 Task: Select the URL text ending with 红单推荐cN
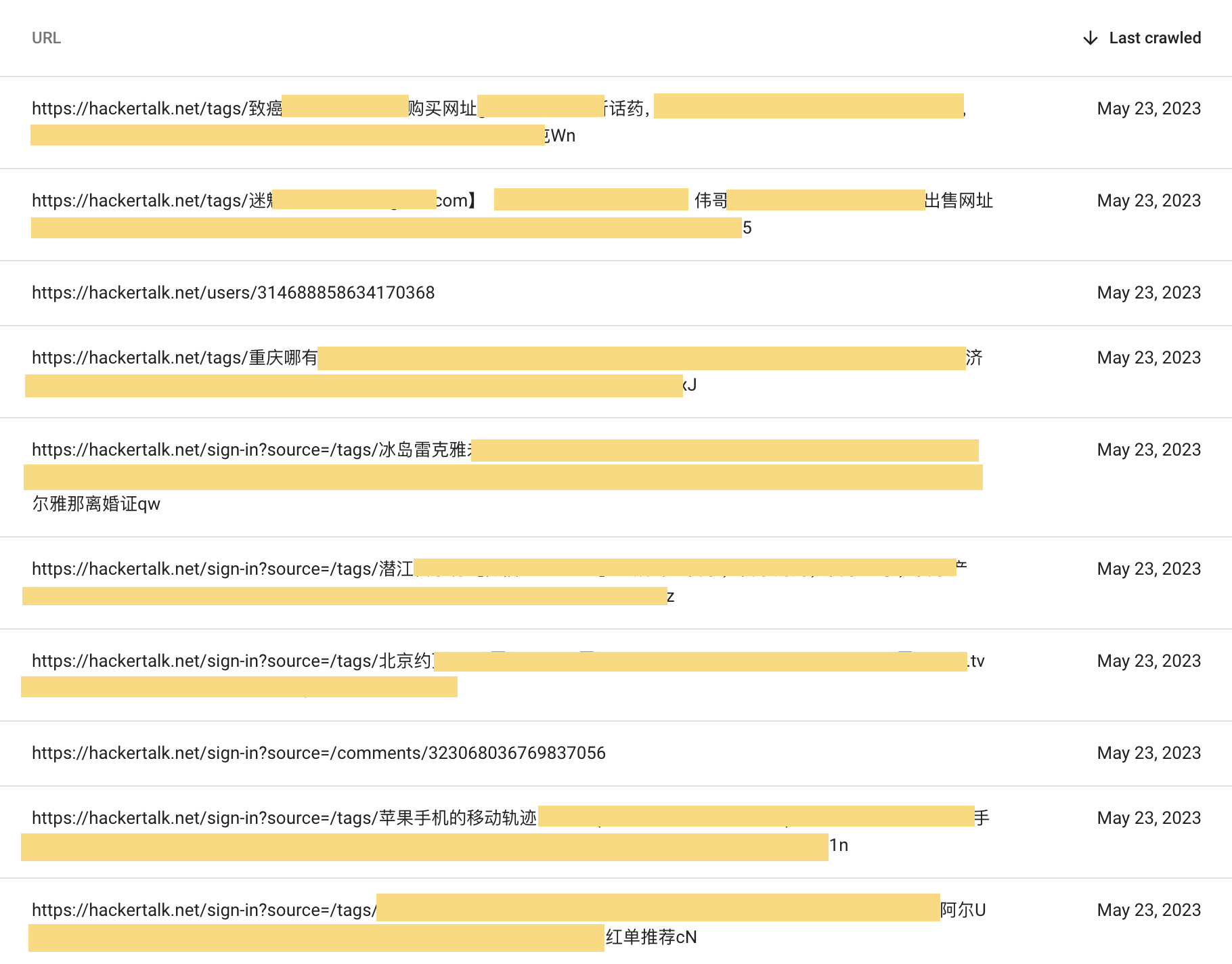651,937
